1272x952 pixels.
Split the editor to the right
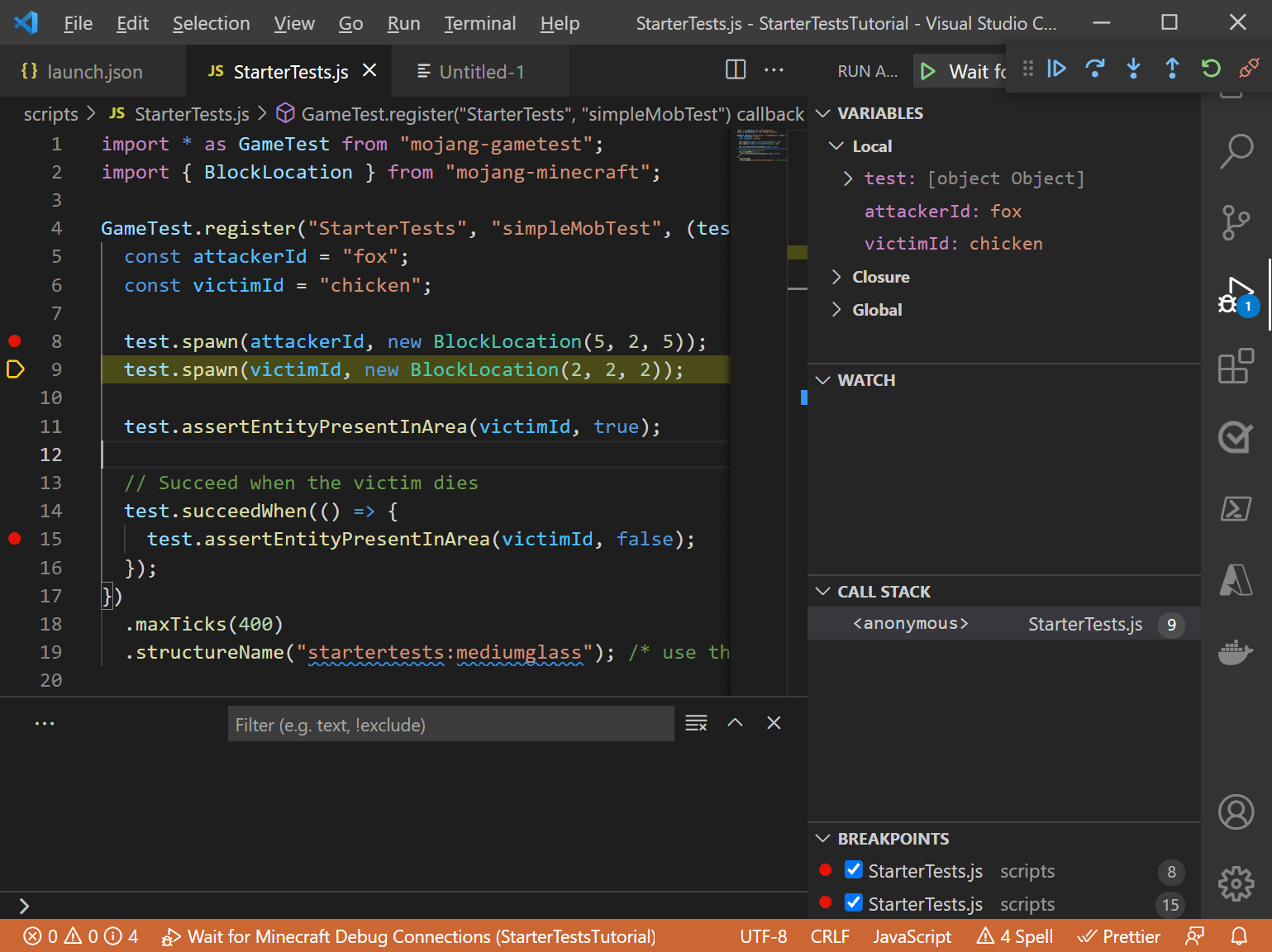735,70
